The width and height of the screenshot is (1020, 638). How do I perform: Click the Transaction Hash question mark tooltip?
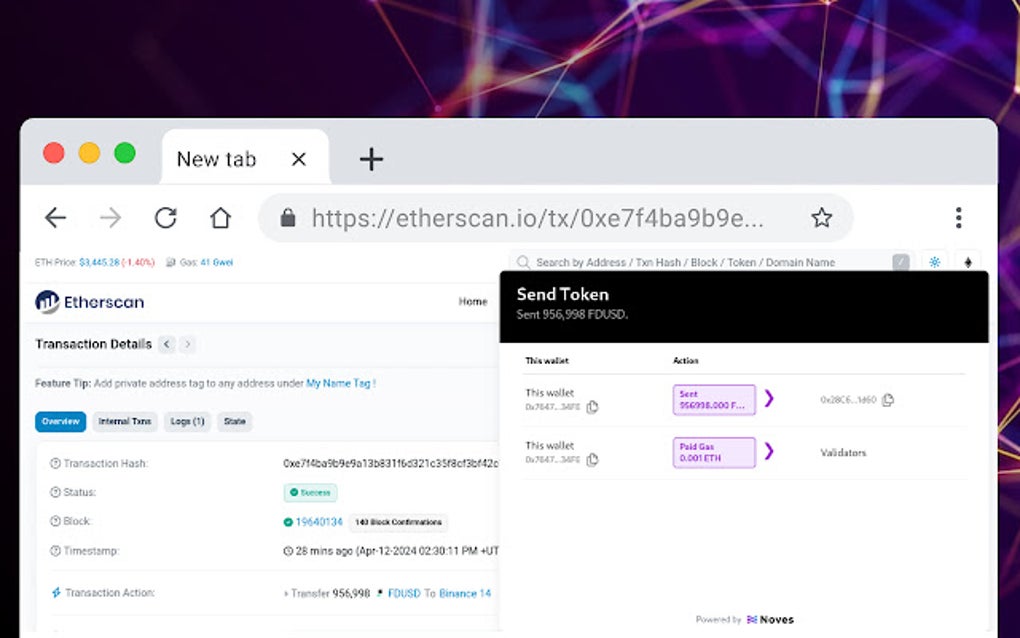tap(55, 461)
